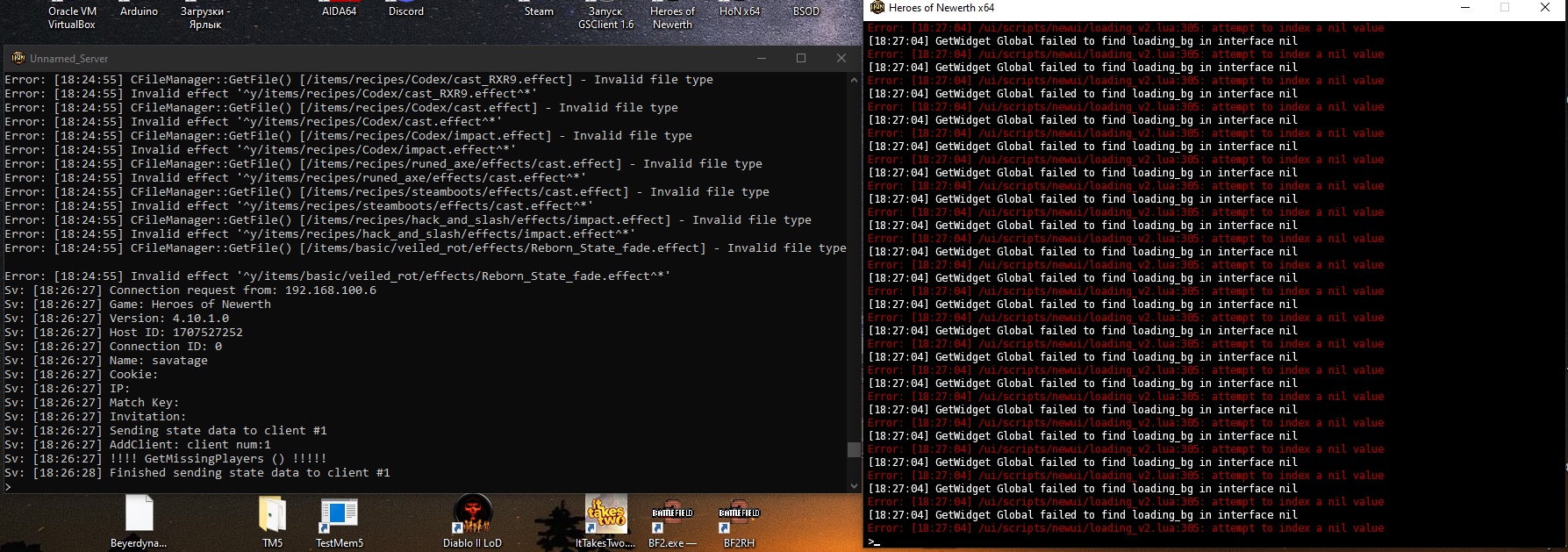Click the GetFile cast_RXR9.effect invalid file type line

point(359,80)
